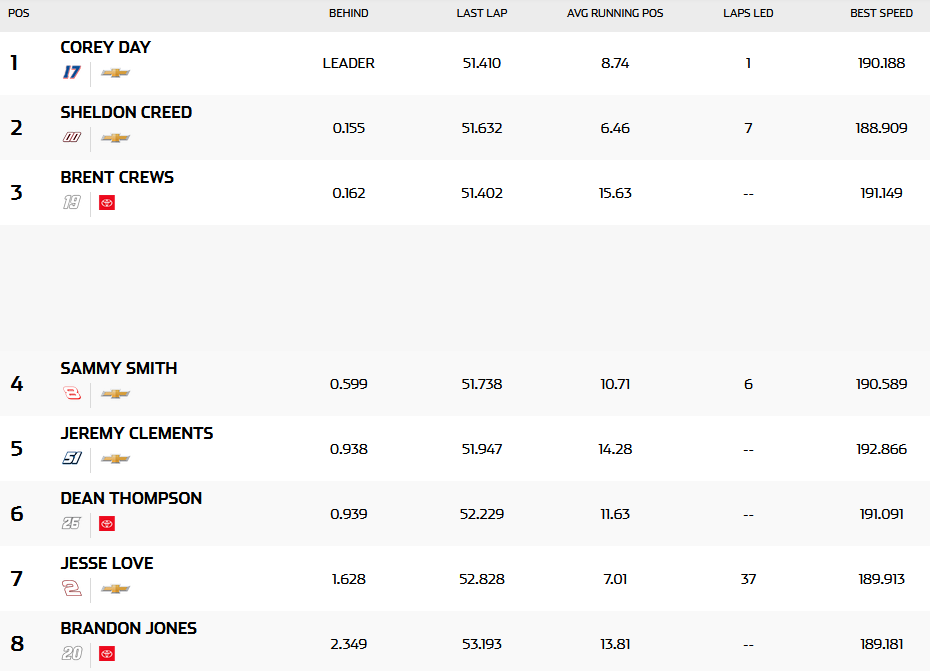Select Jesse Love's number 2 car badge
930x671 pixels.
tap(72, 589)
